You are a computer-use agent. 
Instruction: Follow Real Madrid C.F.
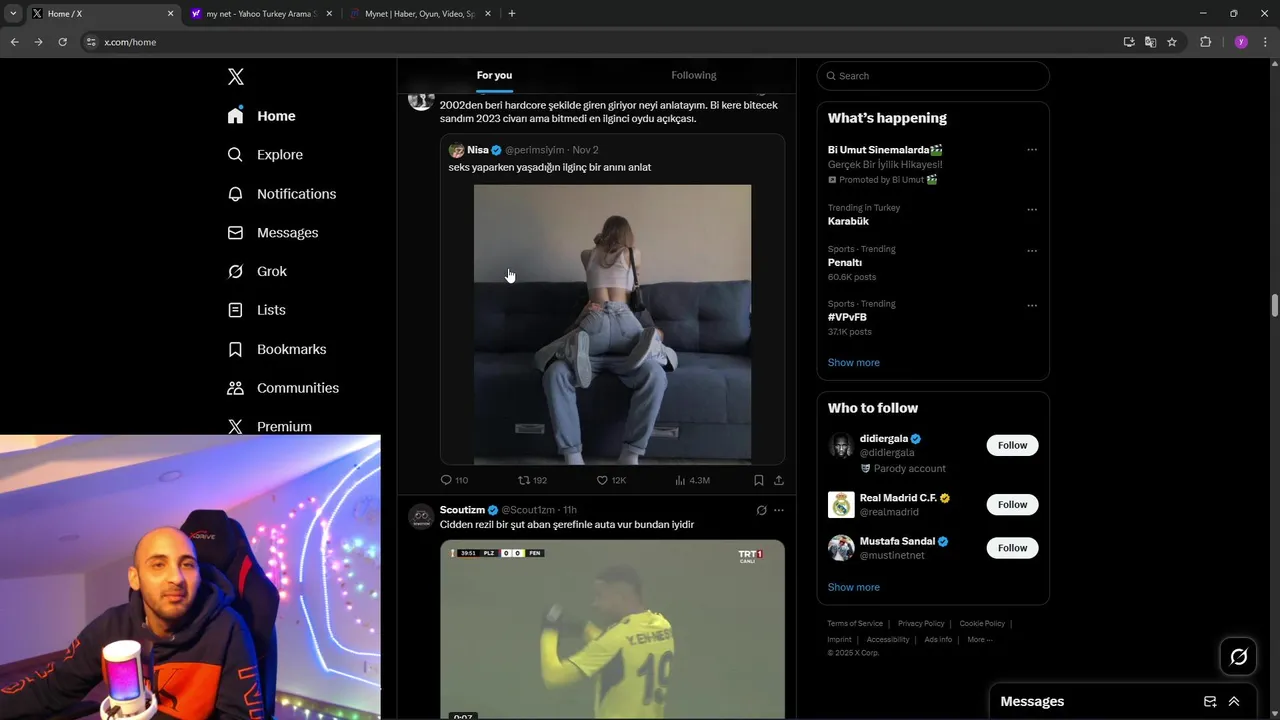pos(1012,504)
